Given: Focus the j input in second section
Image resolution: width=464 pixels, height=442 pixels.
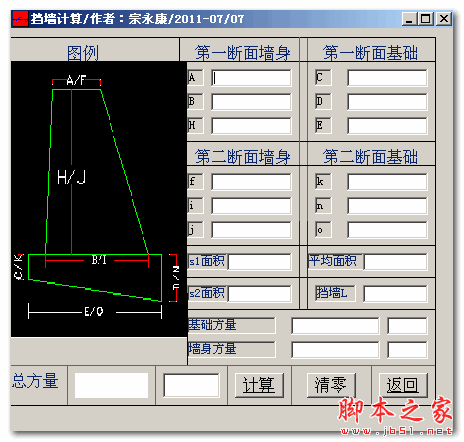Looking at the screenshot, I should pos(251,230).
